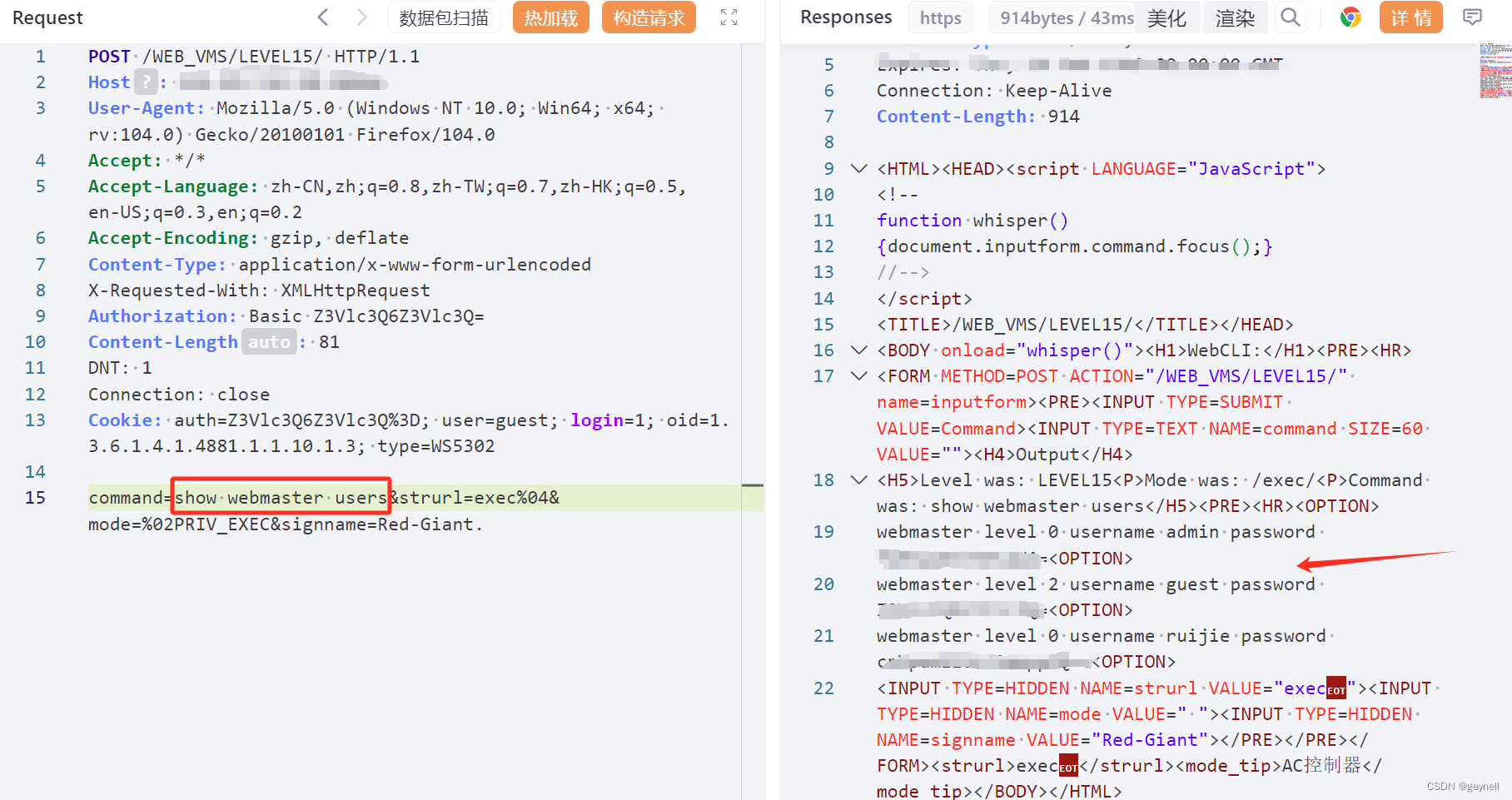
Task: Go to next request with right arrow
Action: coord(361,17)
